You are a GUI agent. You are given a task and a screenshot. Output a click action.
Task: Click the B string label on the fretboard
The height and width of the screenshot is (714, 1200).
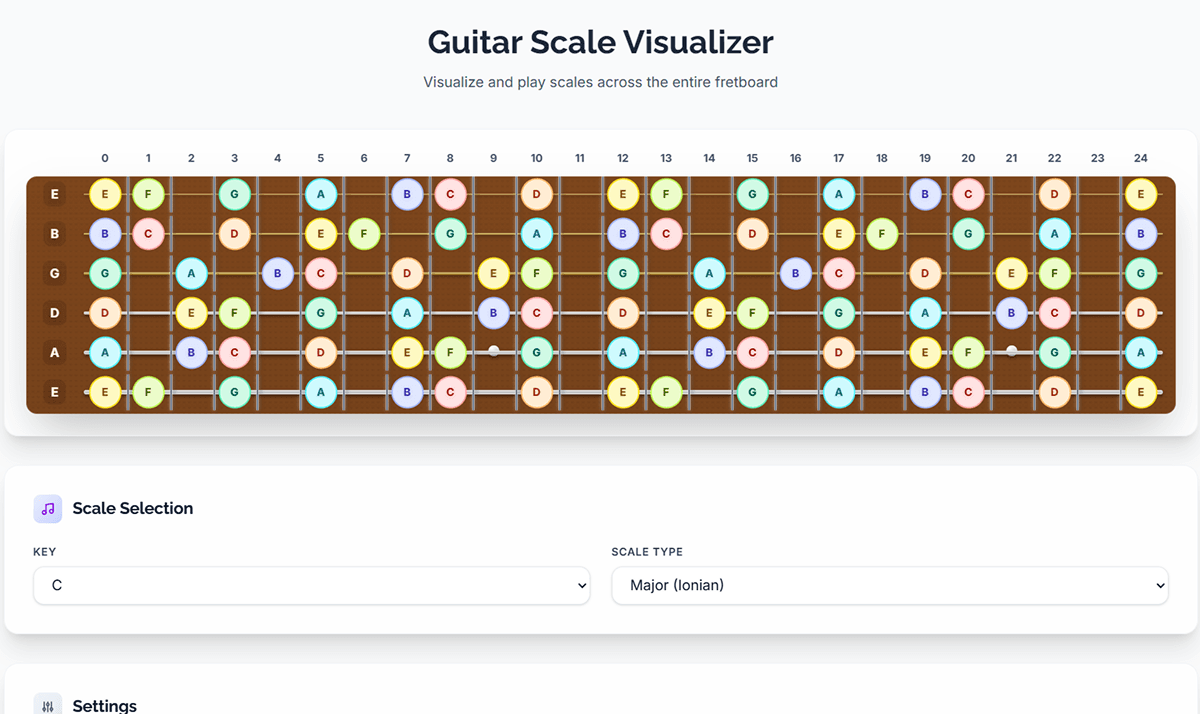(x=55, y=233)
